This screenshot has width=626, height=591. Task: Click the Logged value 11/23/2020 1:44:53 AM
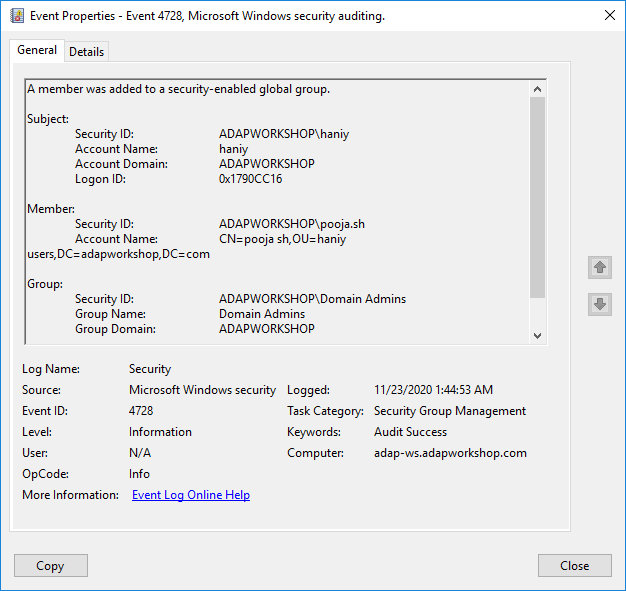click(x=434, y=390)
